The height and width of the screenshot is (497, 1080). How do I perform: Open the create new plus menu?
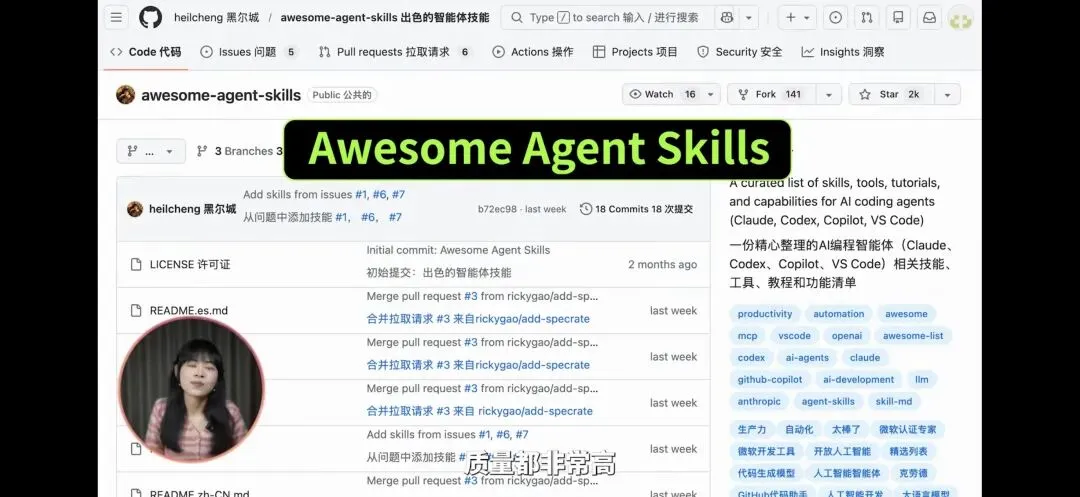pyautogui.click(x=798, y=17)
